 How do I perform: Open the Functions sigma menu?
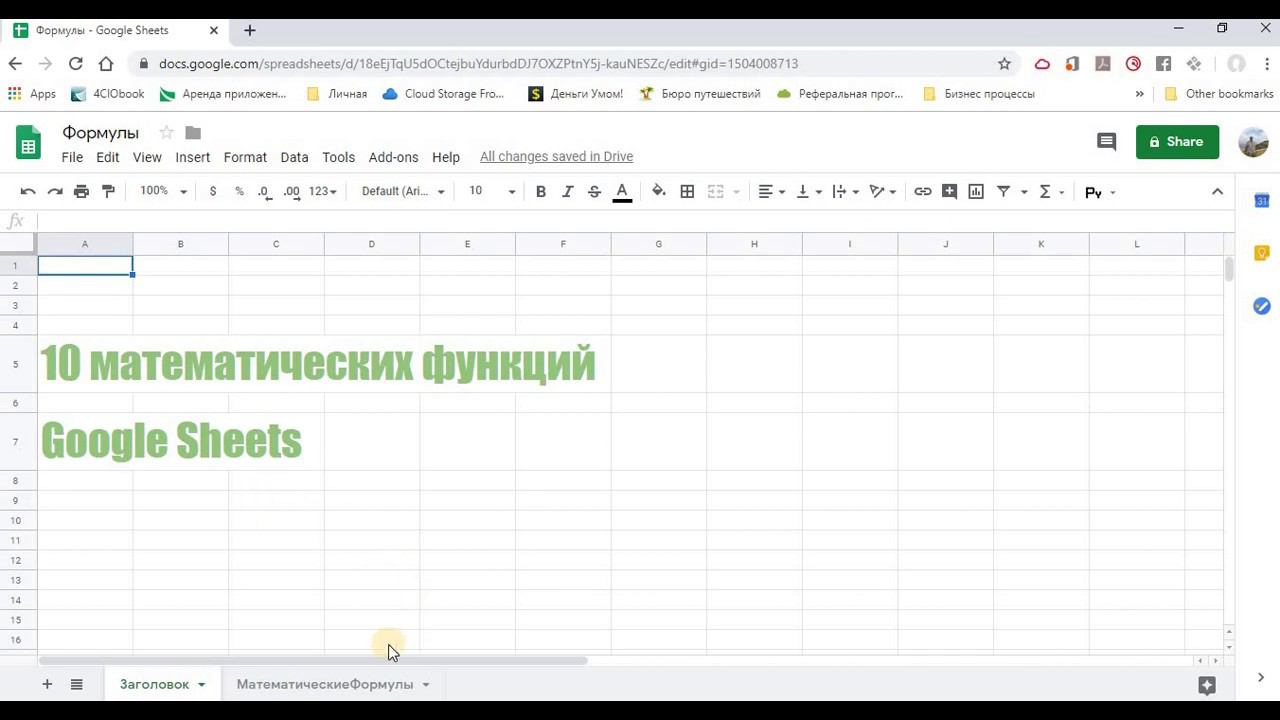pyautogui.click(x=1045, y=191)
